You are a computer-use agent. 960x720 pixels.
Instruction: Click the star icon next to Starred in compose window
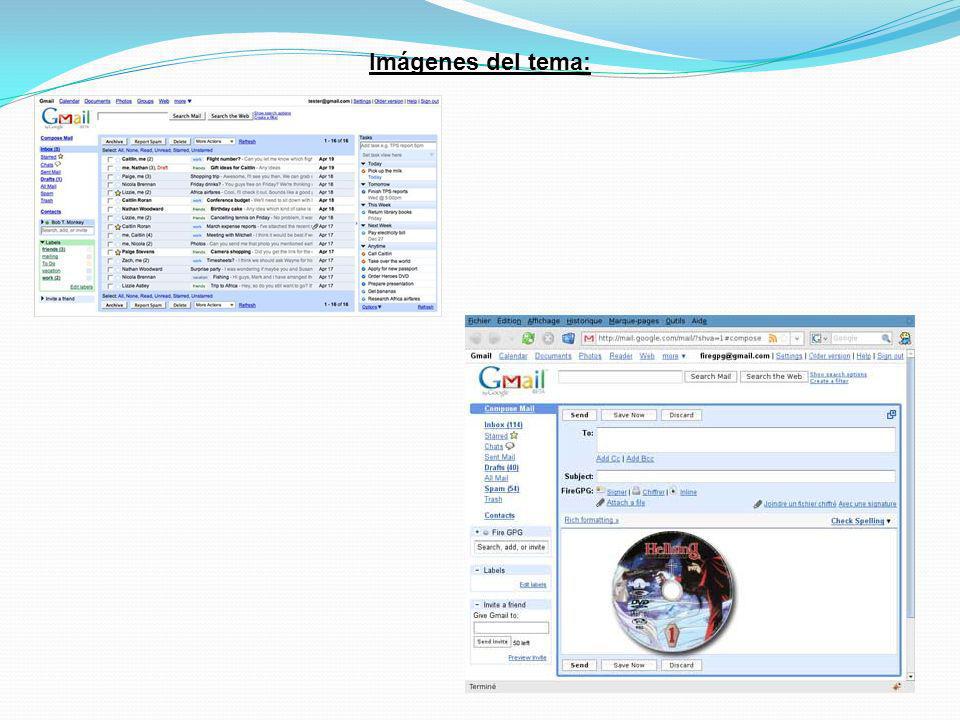pos(514,435)
